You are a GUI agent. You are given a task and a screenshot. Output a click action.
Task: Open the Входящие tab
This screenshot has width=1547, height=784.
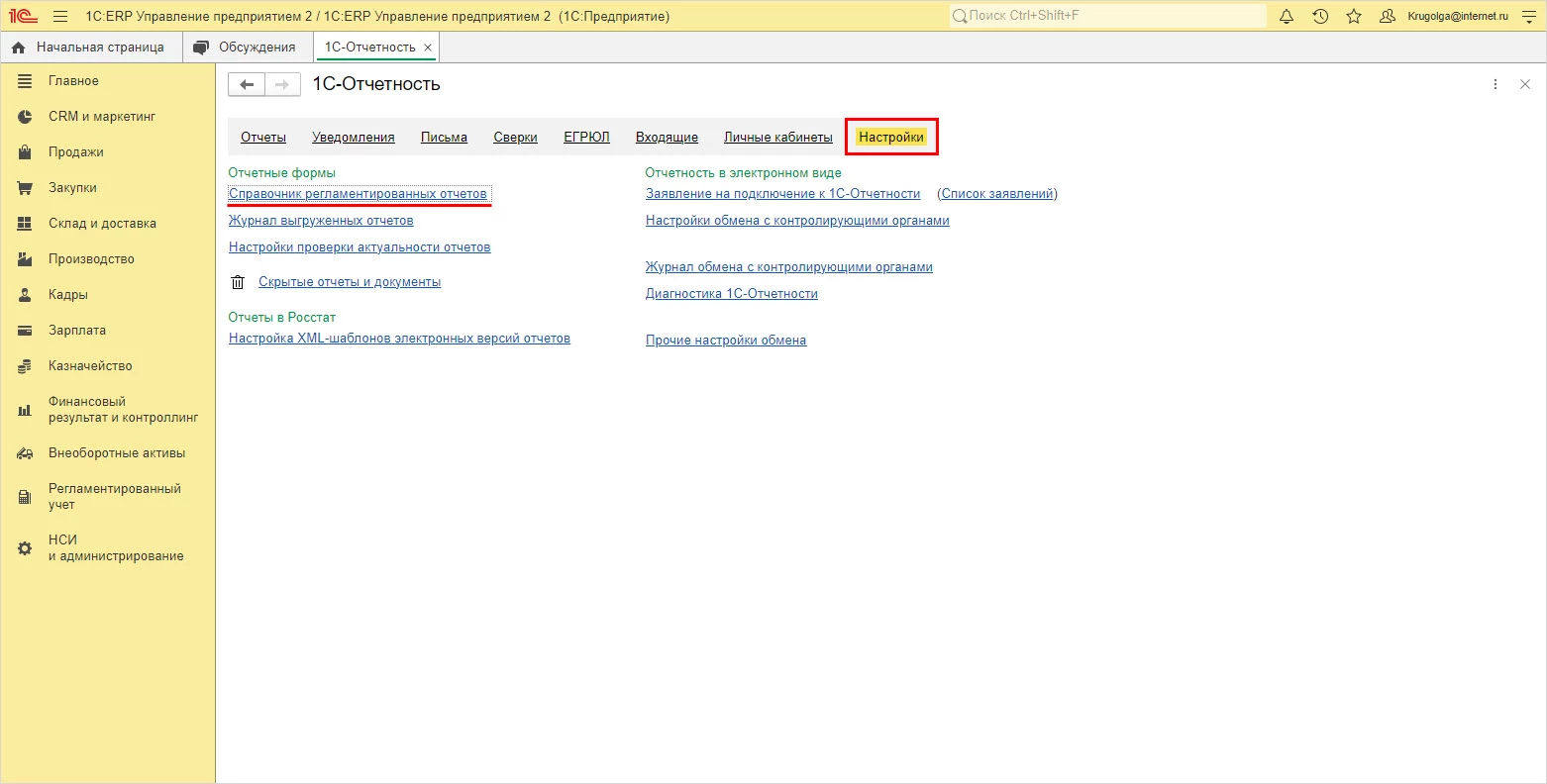tap(667, 138)
